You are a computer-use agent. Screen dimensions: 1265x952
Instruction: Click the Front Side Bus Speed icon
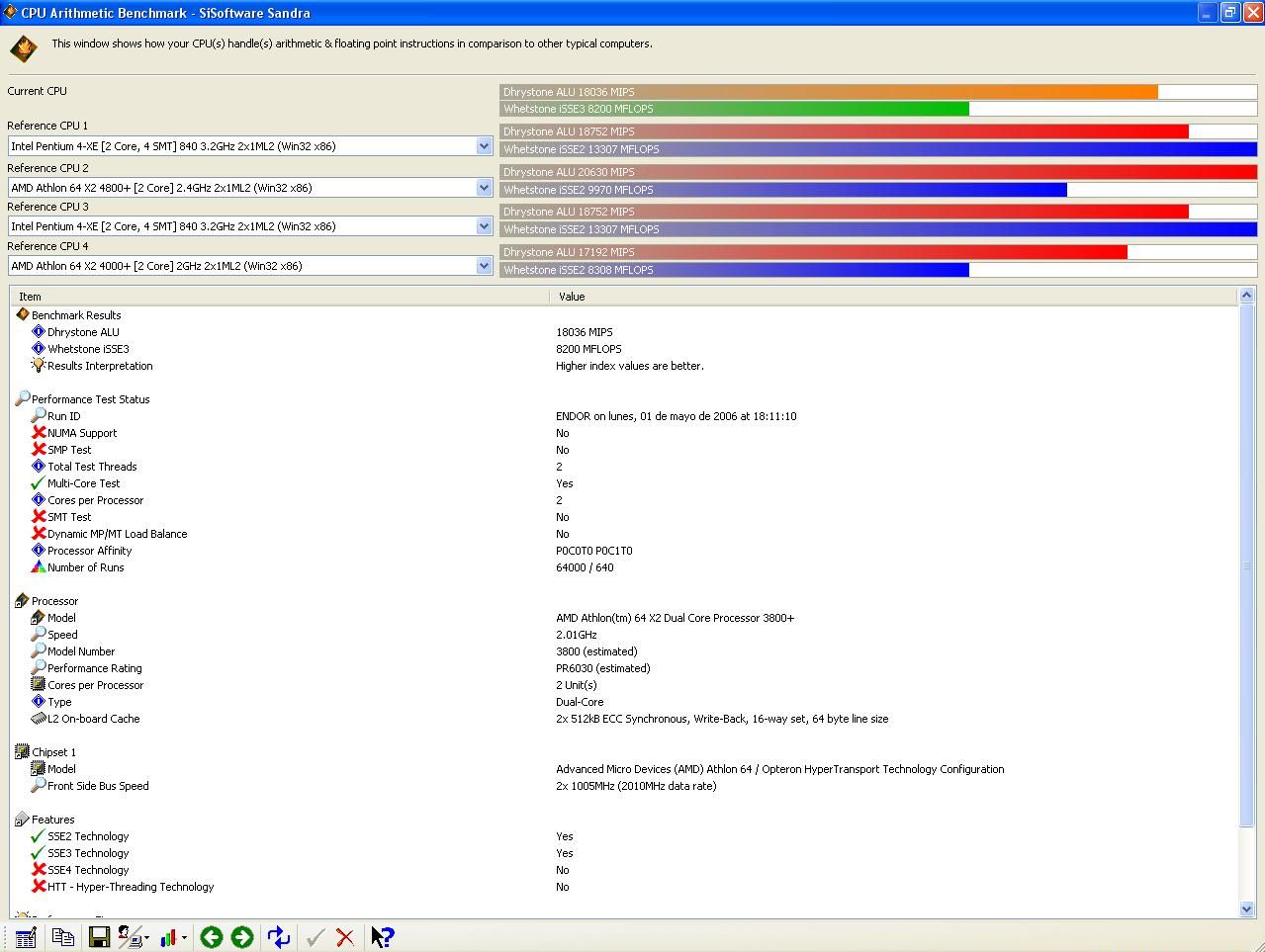tap(39, 786)
